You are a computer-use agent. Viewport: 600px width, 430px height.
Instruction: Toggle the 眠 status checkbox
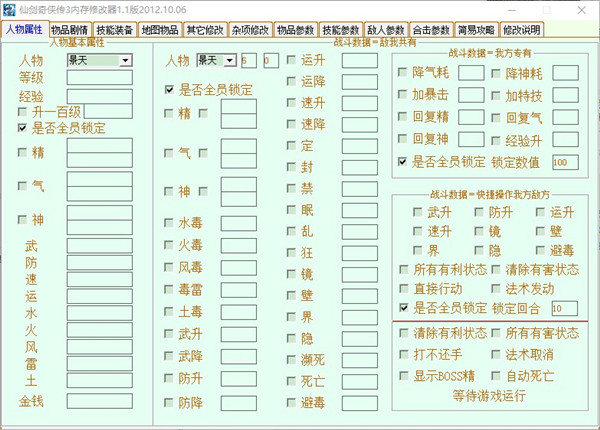click(x=291, y=210)
